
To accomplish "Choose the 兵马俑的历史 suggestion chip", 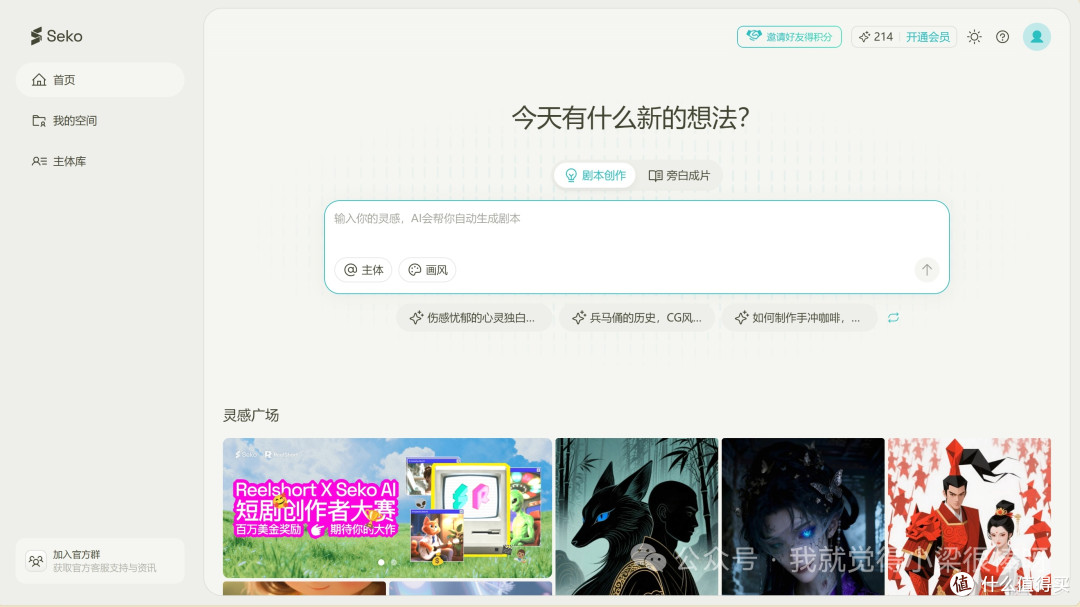I will click(x=637, y=318).
